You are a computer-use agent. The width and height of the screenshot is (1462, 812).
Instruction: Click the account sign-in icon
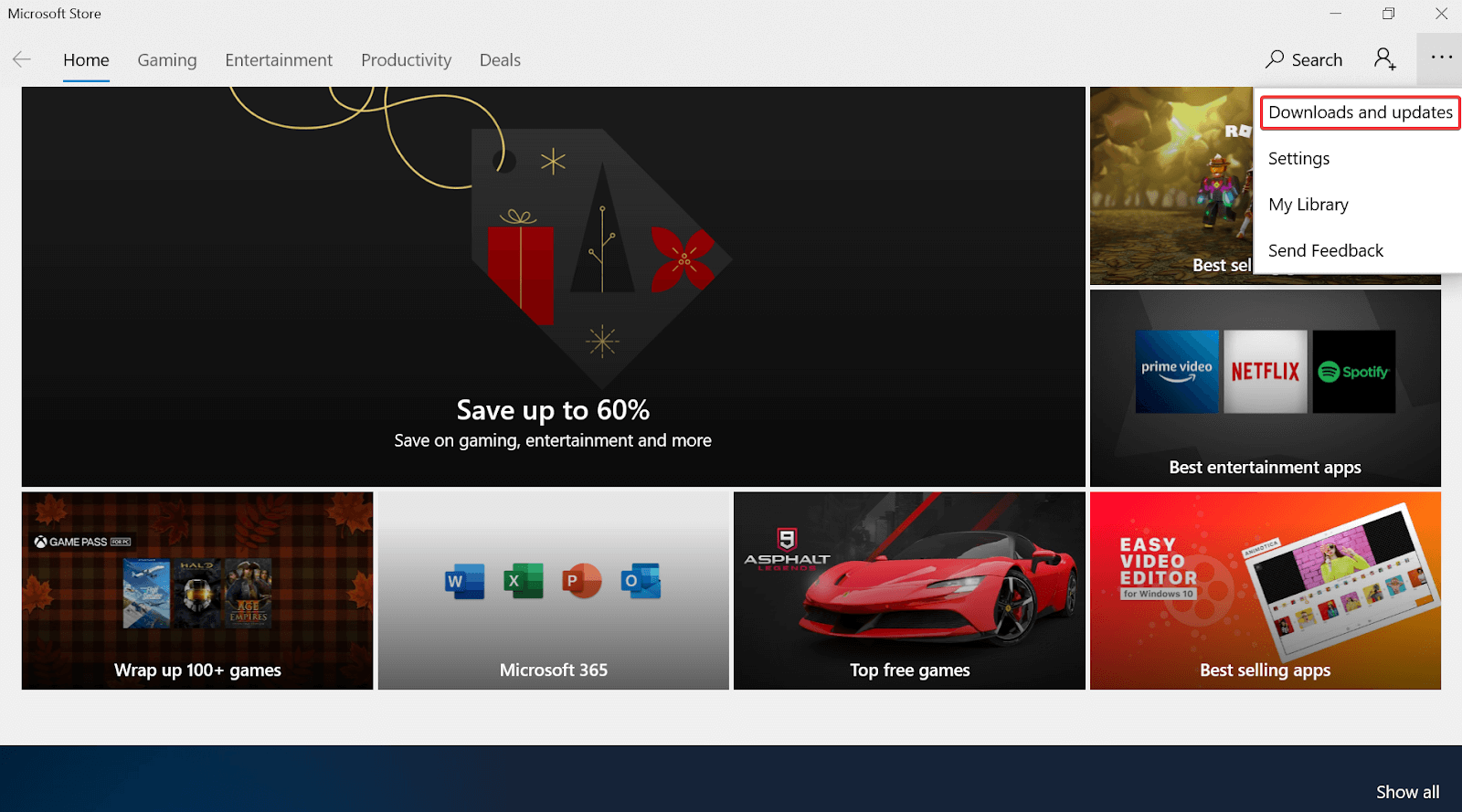tap(1384, 60)
